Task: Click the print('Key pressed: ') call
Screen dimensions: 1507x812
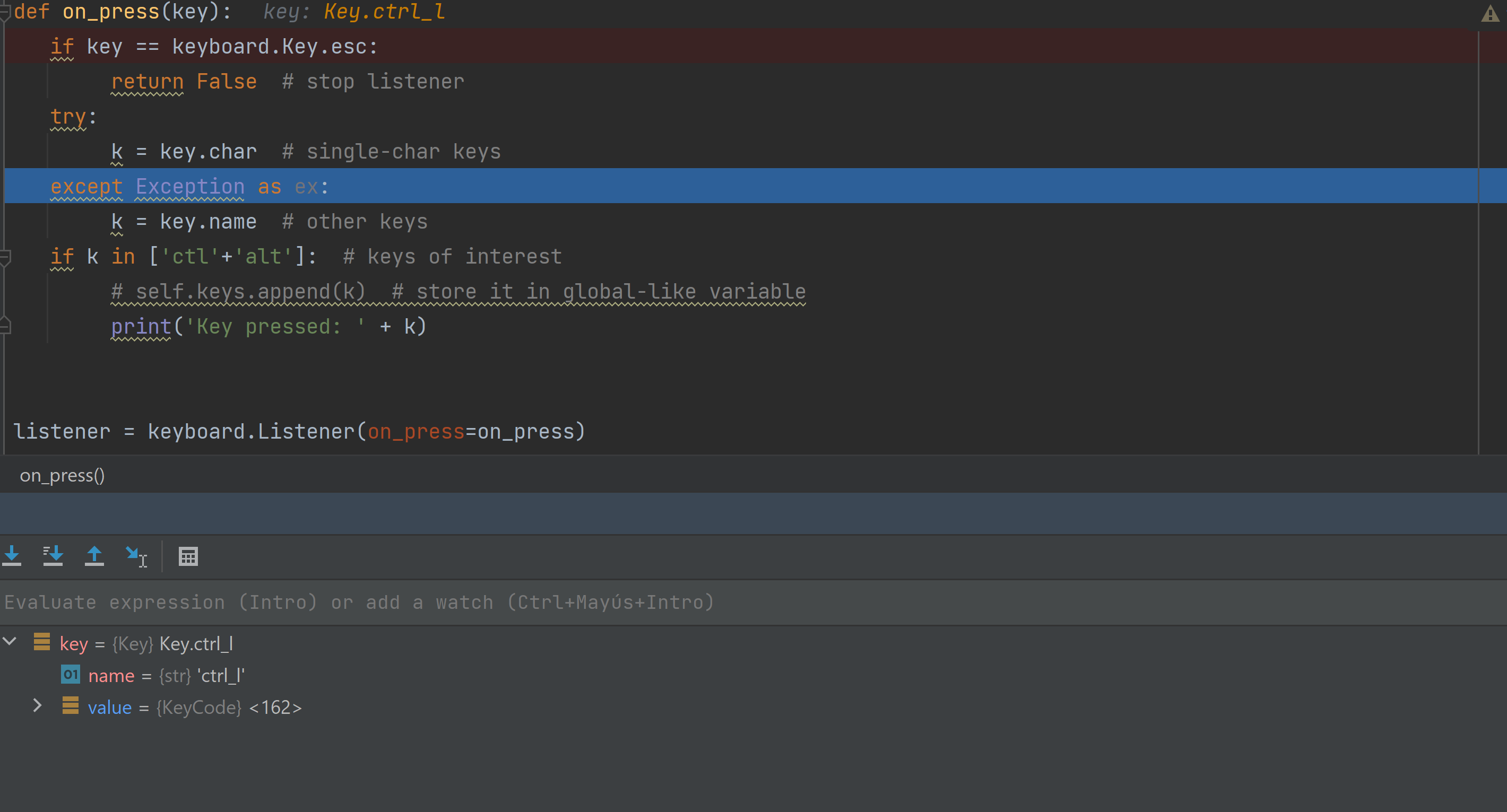Action: point(269,326)
